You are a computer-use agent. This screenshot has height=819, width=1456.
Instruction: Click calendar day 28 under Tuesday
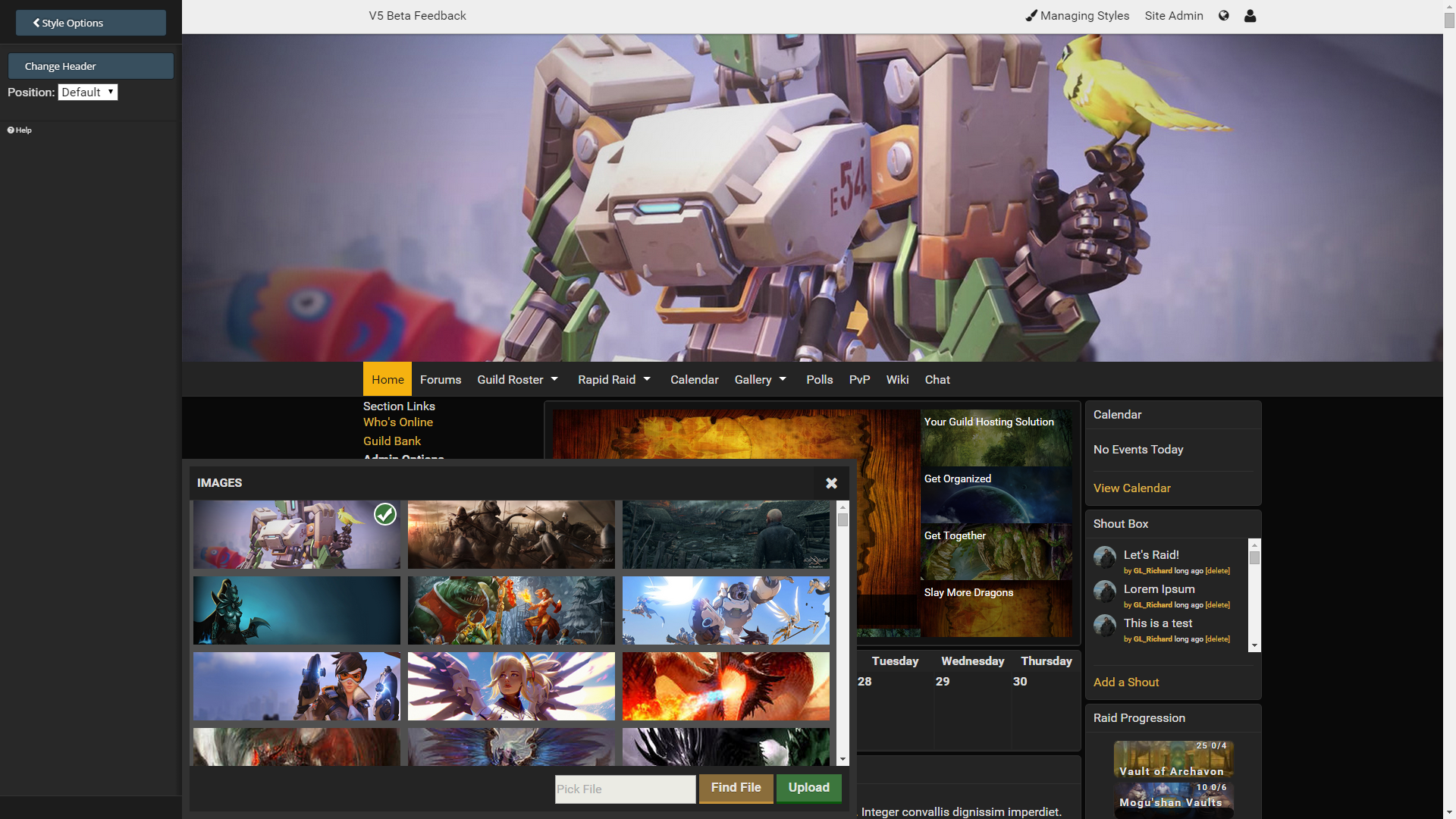coord(864,682)
